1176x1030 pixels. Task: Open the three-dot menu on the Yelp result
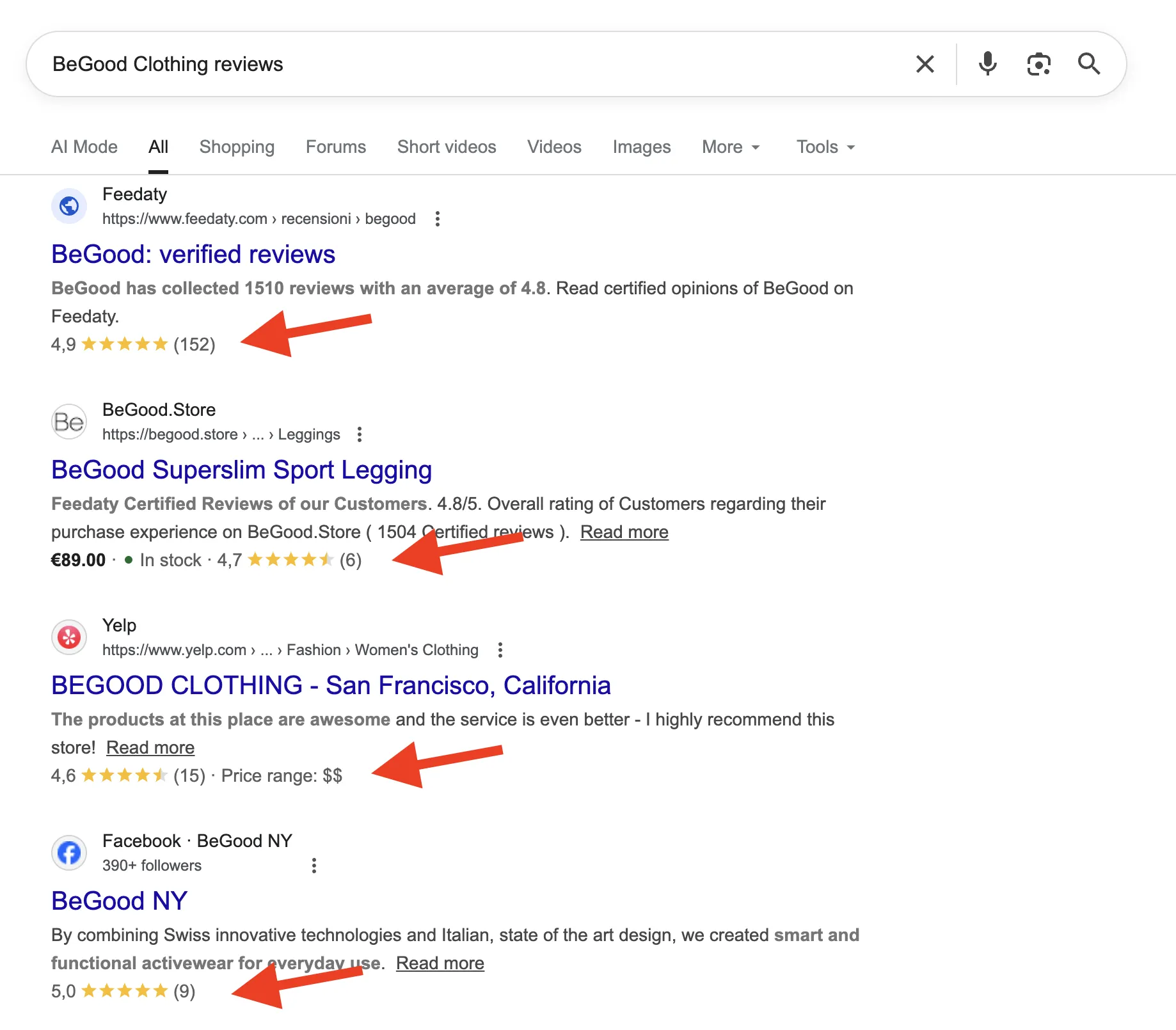tap(500, 650)
